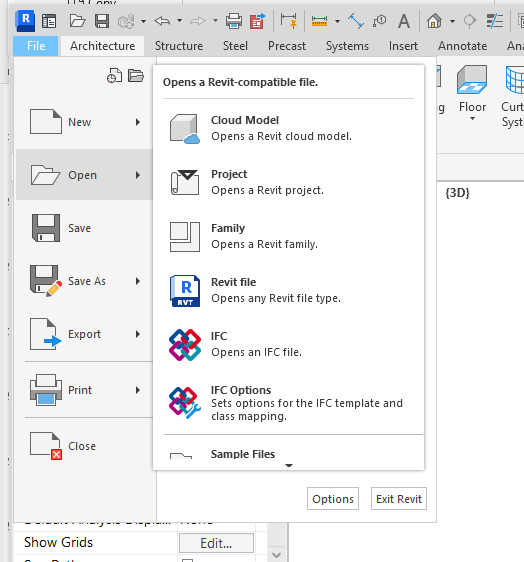
Task: Click the Properties panel scroll-down arrow
Action: click(276, 555)
